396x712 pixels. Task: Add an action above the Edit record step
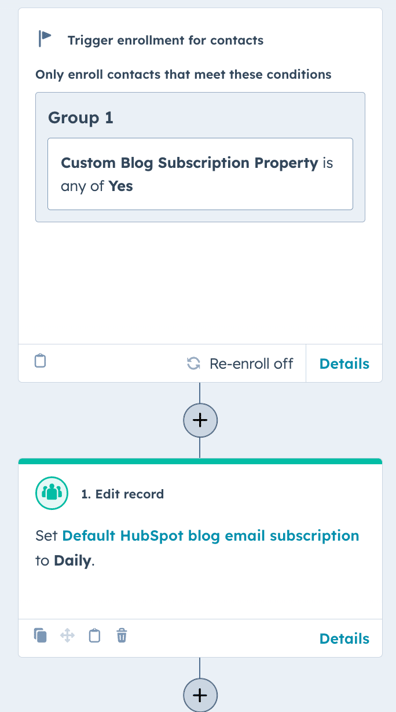tap(200, 420)
